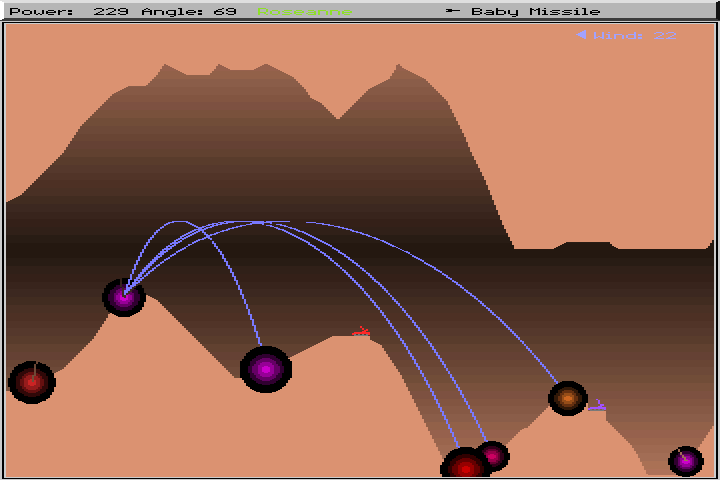Click the large purple explosion in the middle valley
720x480 pixels.
[266, 369]
